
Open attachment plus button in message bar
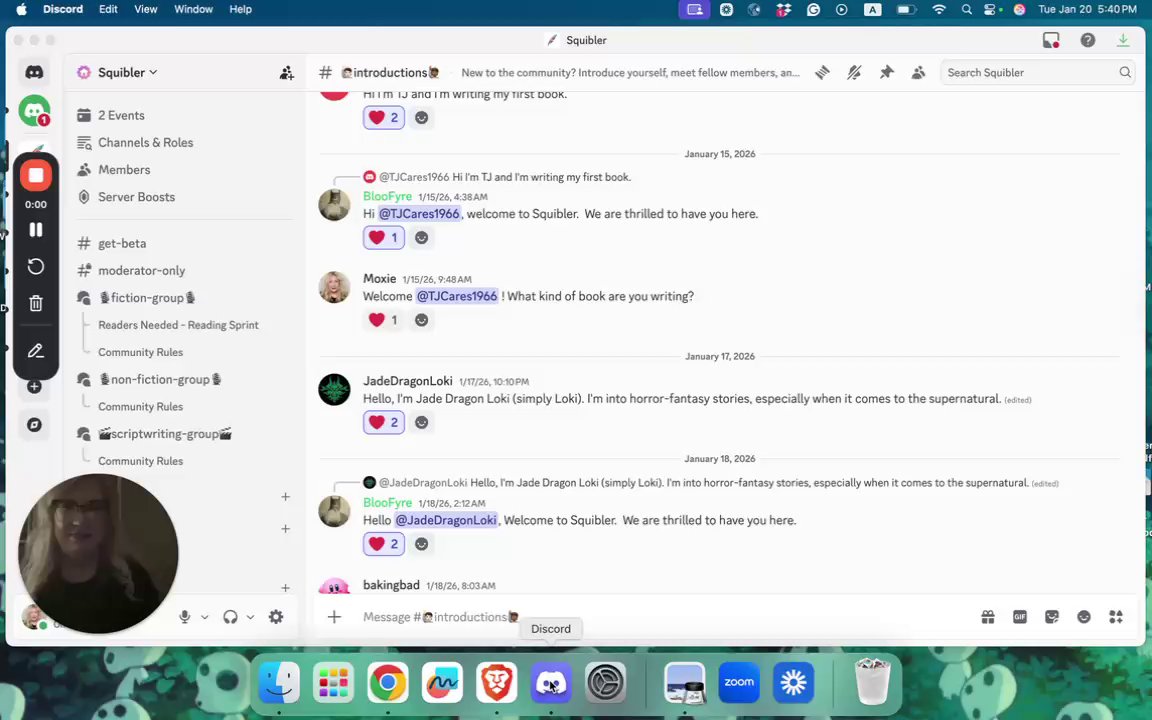tap(334, 617)
